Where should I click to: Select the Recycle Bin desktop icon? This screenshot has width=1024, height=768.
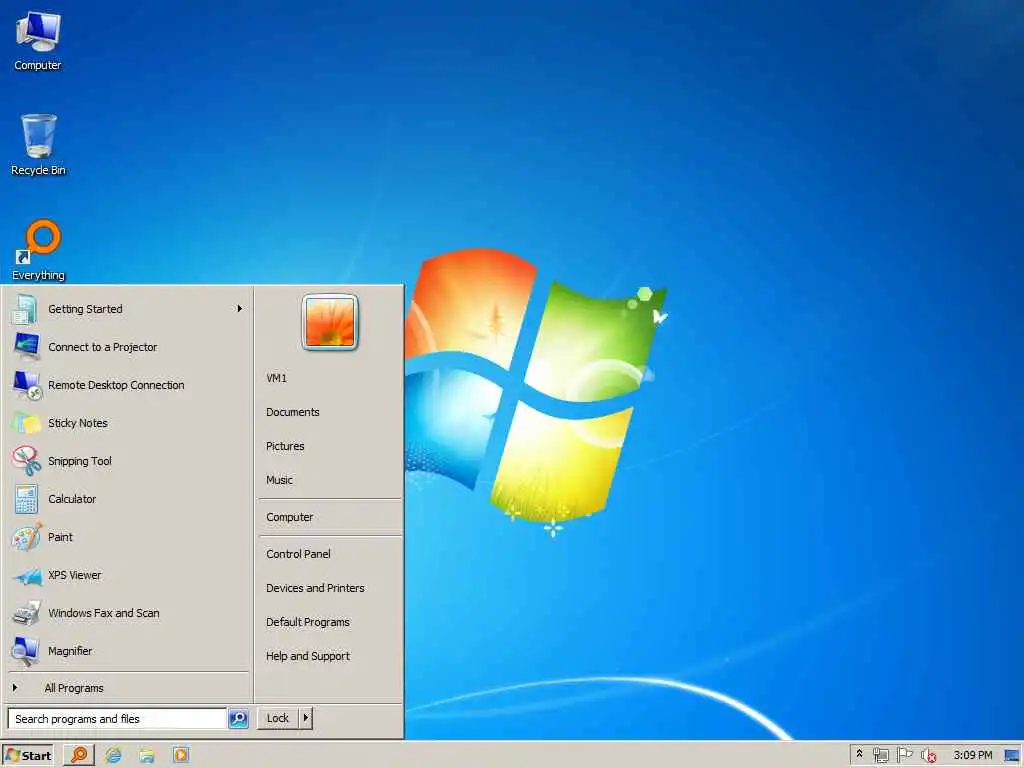tap(38, 145)
